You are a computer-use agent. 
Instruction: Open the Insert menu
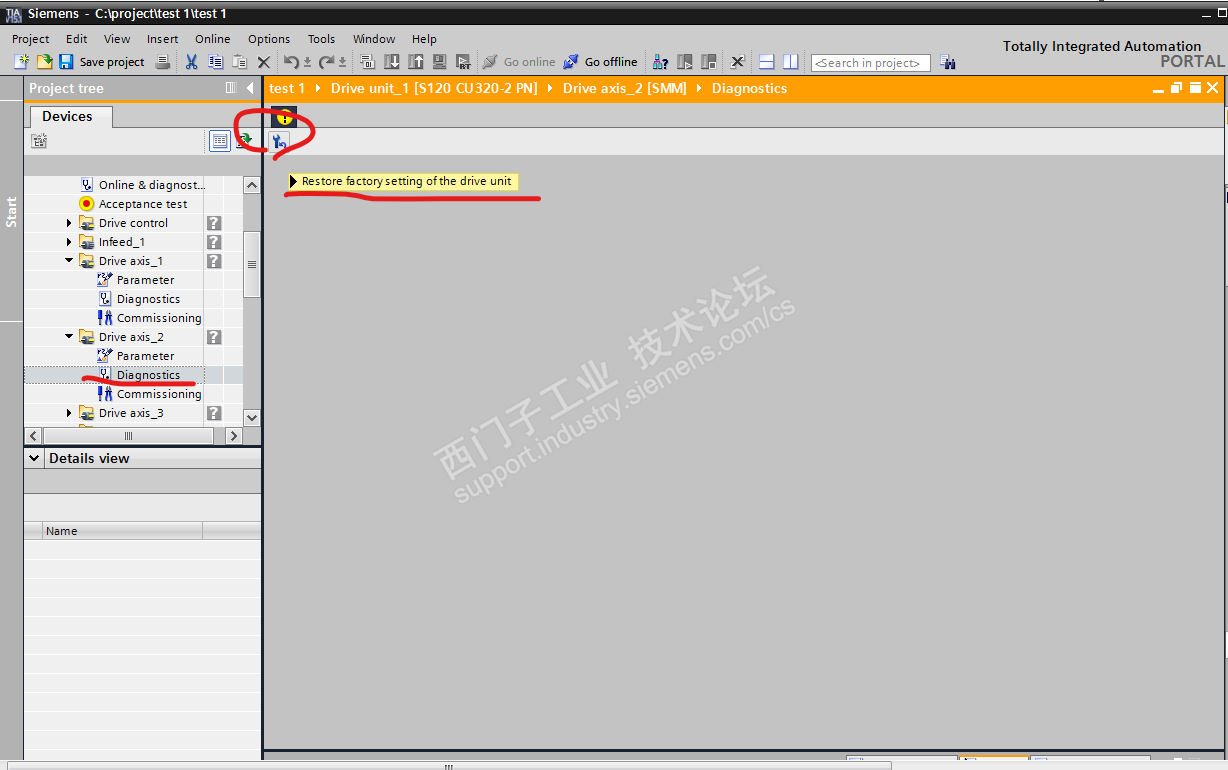point(162,39)
